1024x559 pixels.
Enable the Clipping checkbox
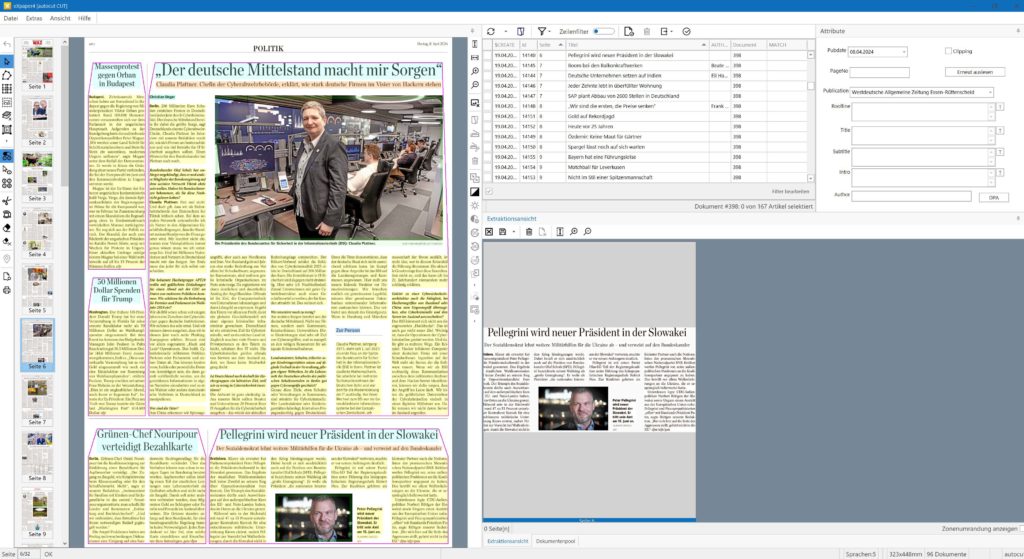949,51
